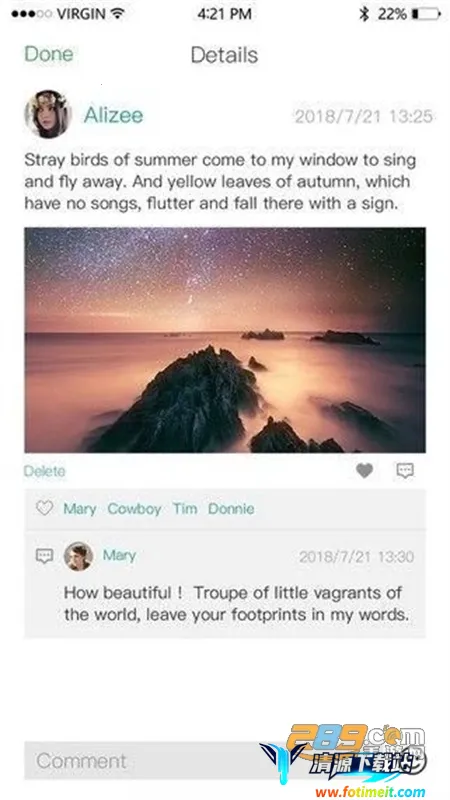Tap the outlined heart icon beside Mary
This screenshot has height=800, width=450.
tap(44, 508)
